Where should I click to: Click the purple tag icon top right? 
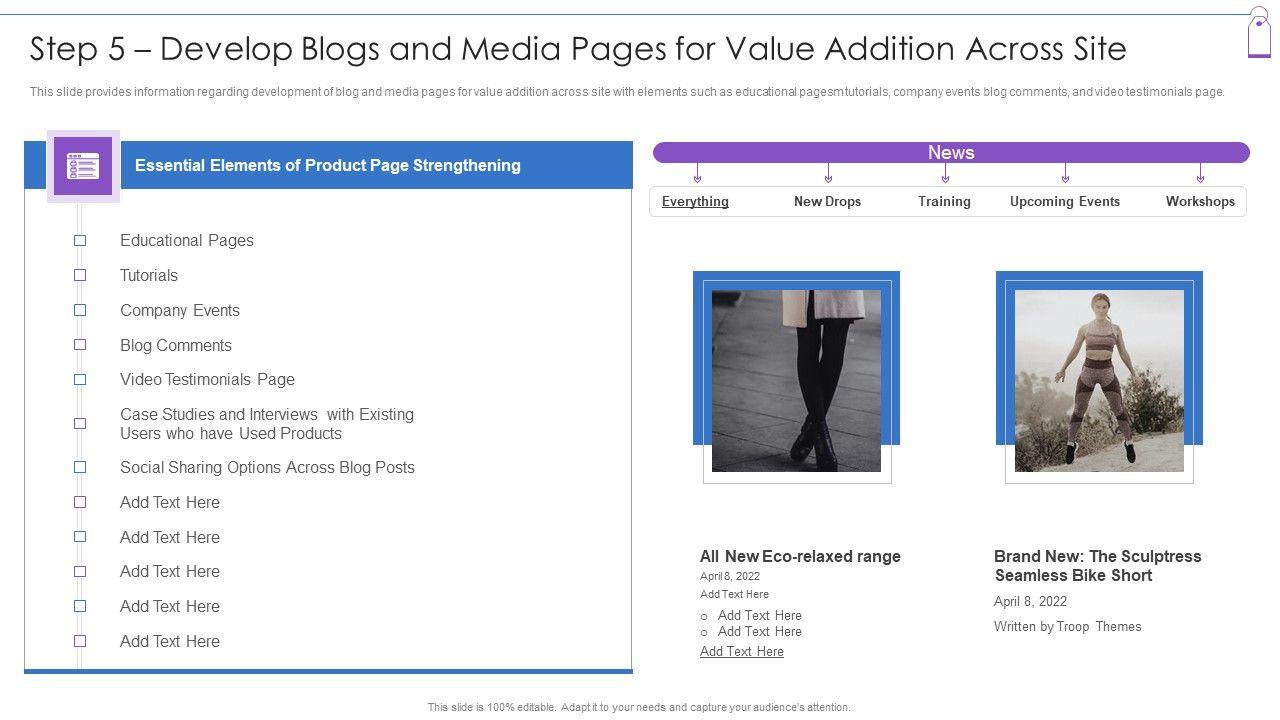[1259, 33]
